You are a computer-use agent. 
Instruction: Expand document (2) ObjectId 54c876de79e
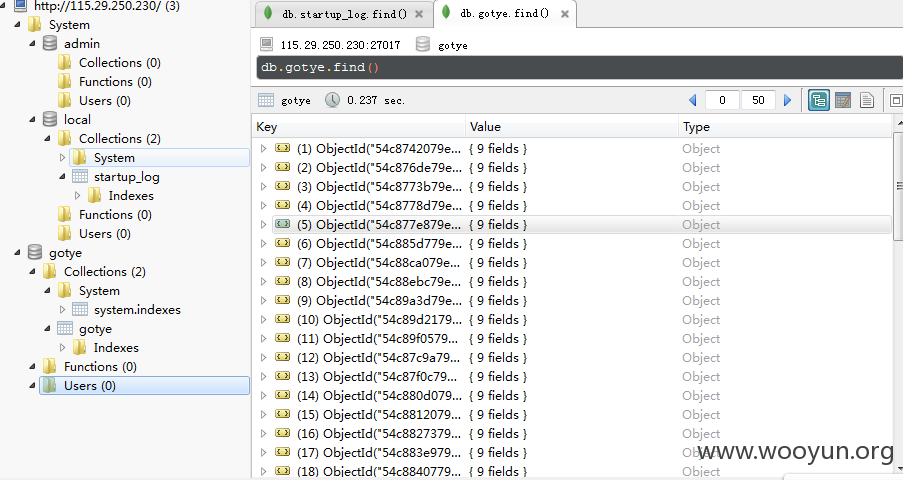[263, 168]
